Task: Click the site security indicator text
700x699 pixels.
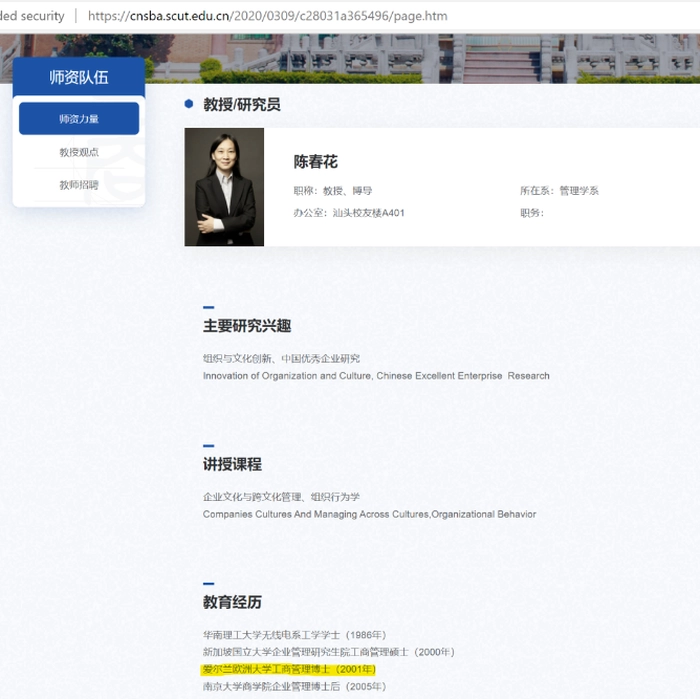Action: click(x=32, y=16)
